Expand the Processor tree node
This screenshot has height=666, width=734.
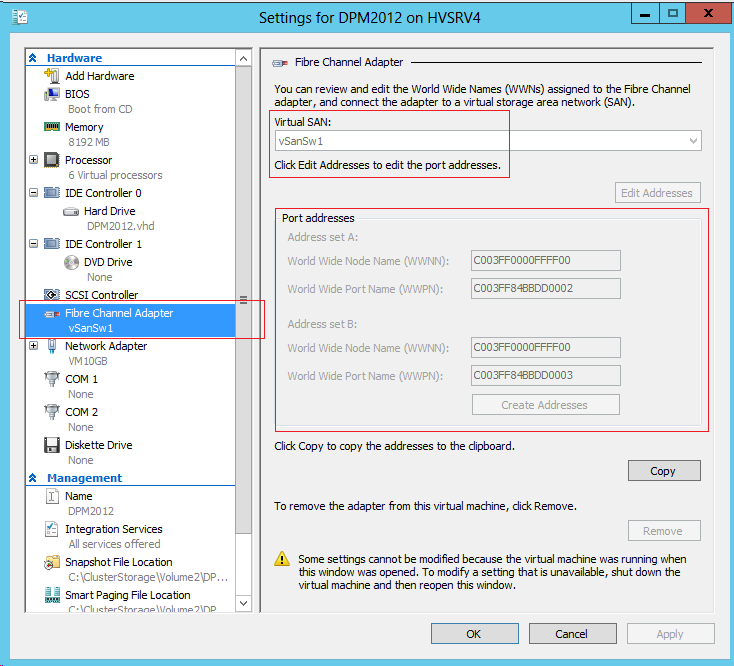click(33, 160)
